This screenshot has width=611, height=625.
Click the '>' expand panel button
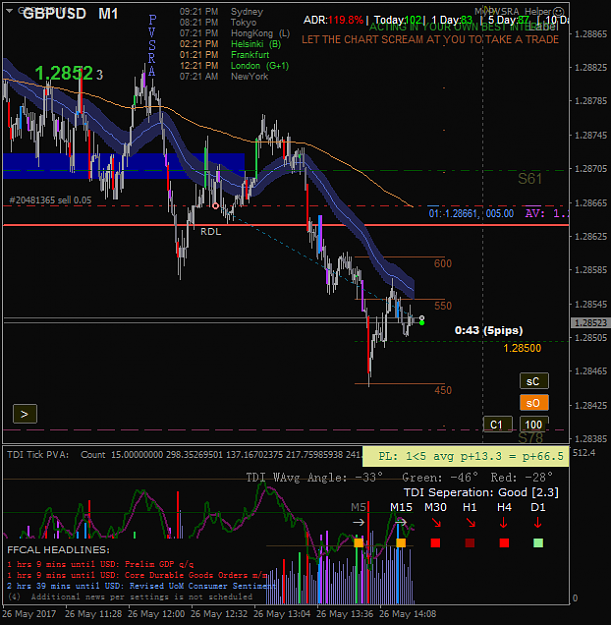point(25,414)
